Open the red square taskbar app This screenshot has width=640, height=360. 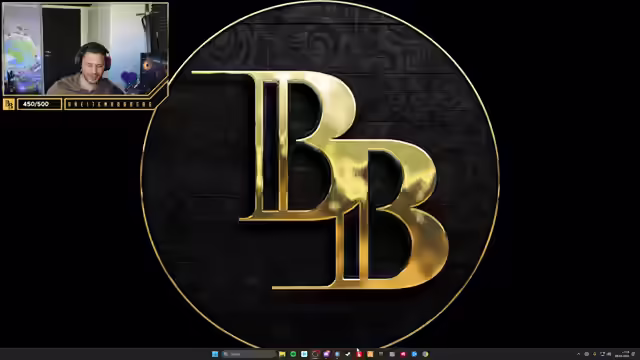[359, 354]
